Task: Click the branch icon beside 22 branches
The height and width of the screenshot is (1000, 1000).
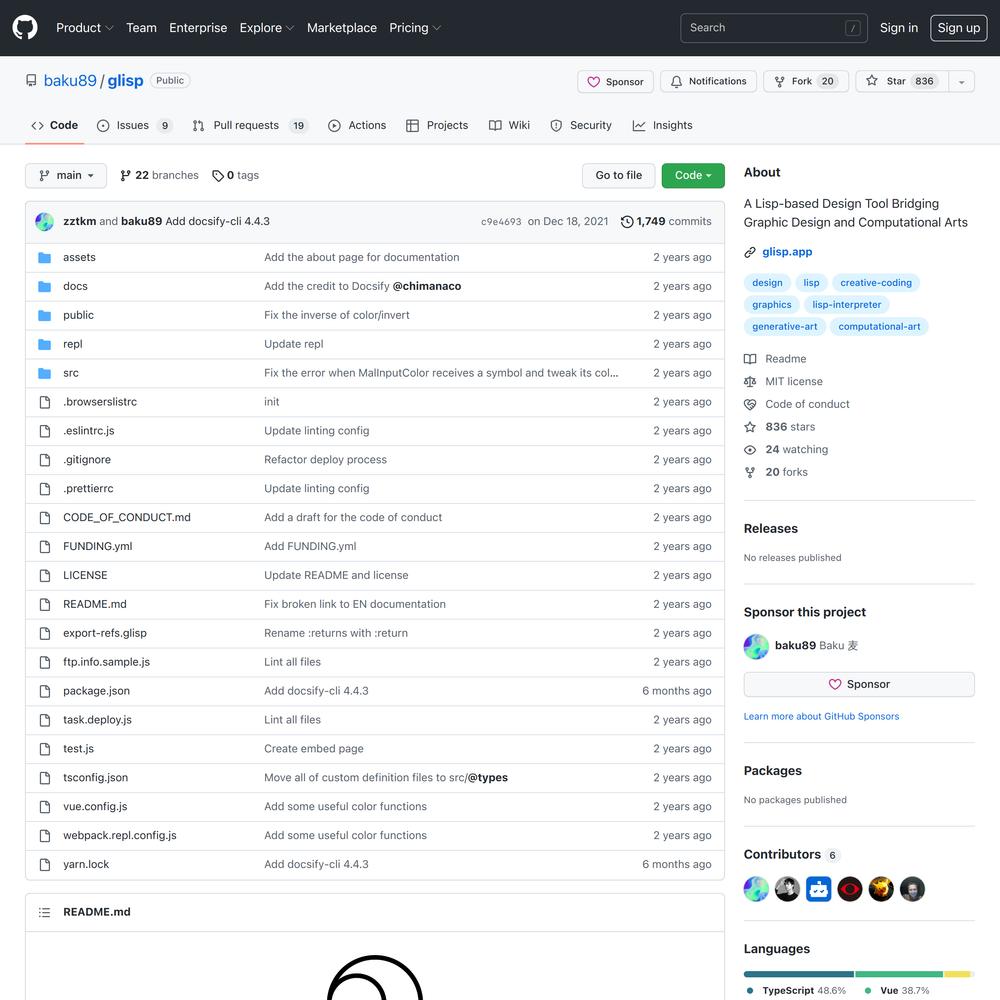Action: [126, 175]
